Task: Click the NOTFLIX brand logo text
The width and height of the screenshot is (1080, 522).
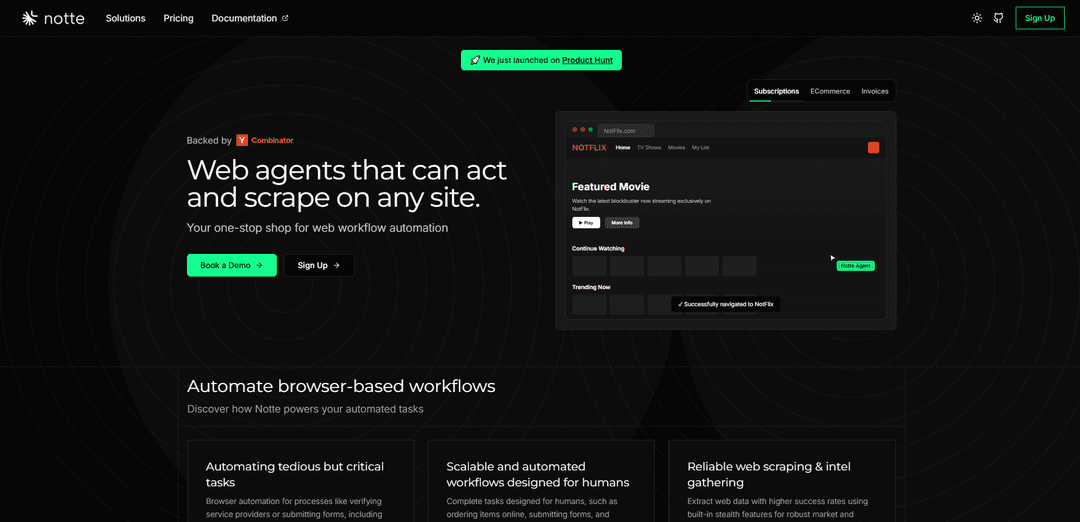Action: pos(589,147)
